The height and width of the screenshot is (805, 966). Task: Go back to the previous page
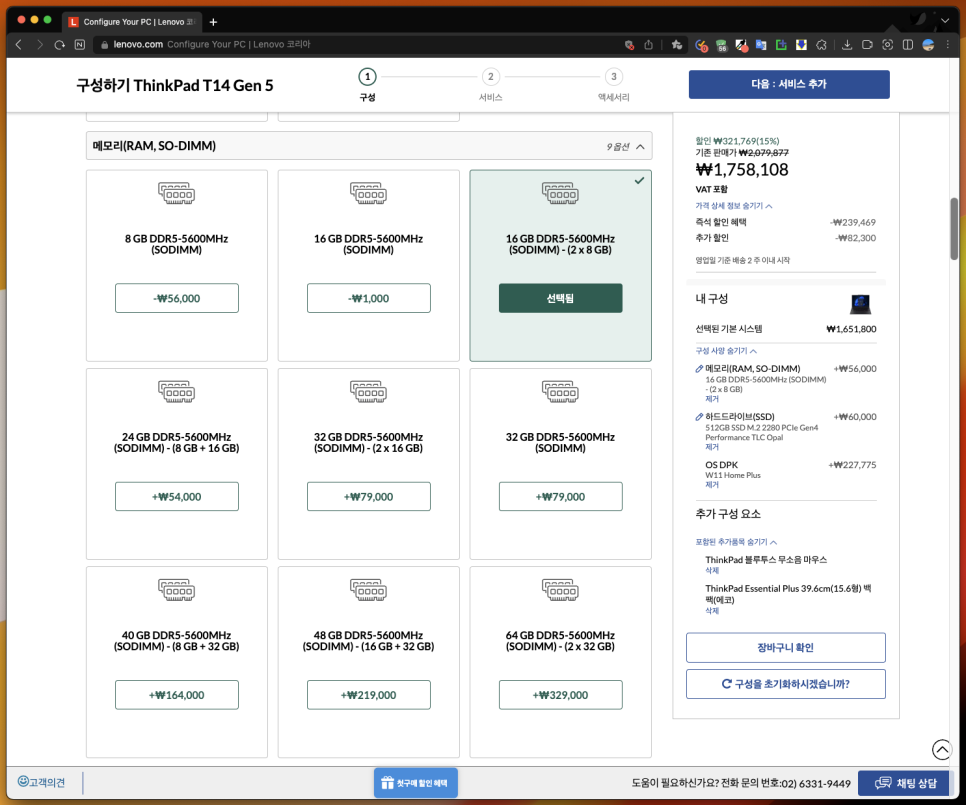(x=18, y=44)
